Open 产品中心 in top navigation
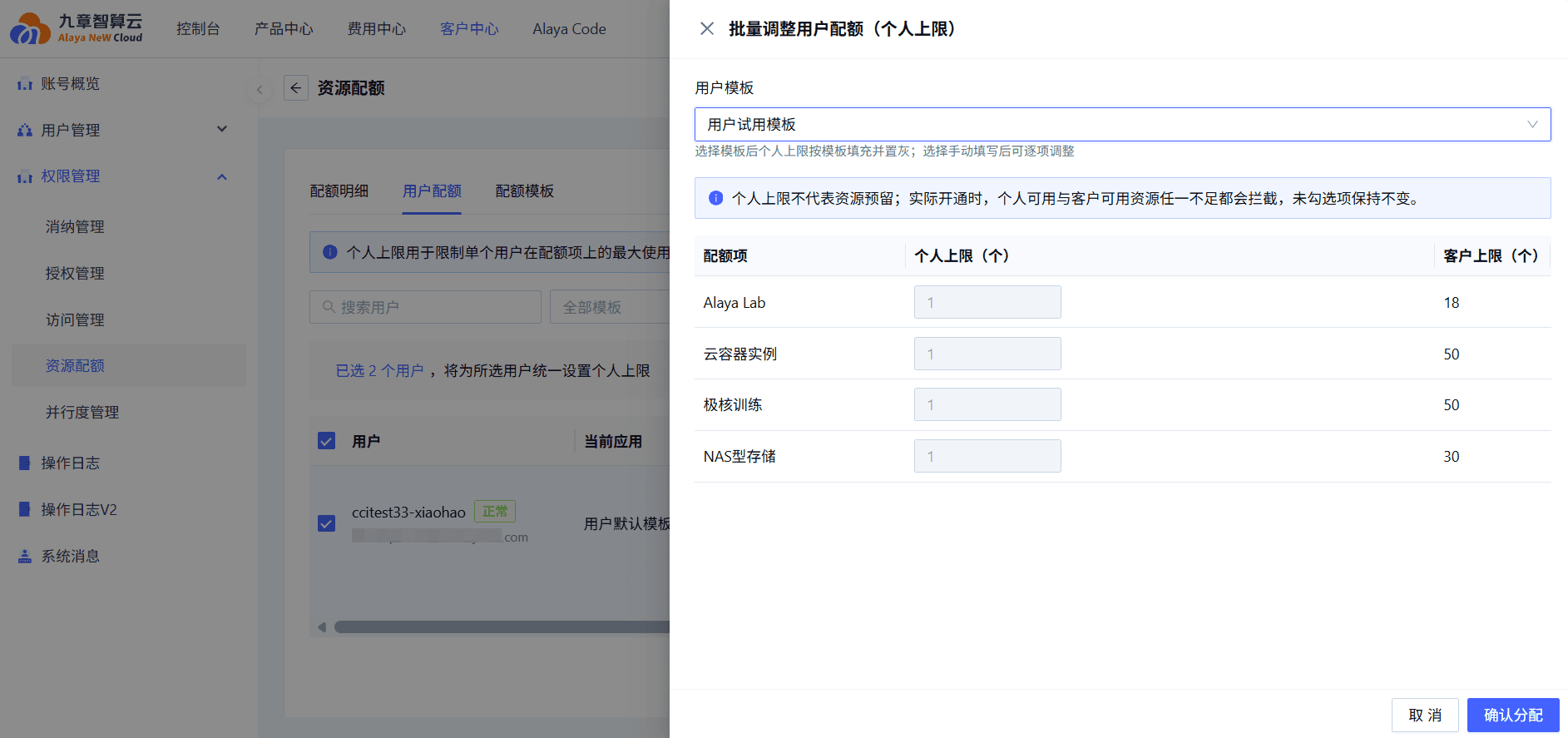 click(284, 29)
